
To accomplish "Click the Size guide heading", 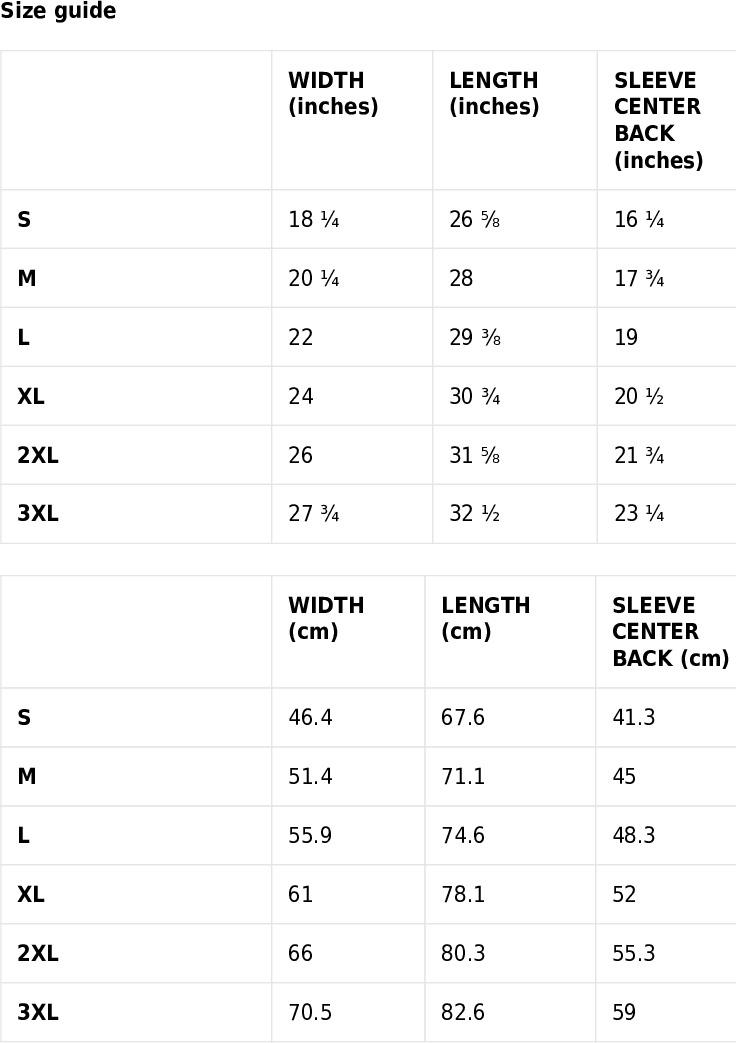I will click(58, 11).
